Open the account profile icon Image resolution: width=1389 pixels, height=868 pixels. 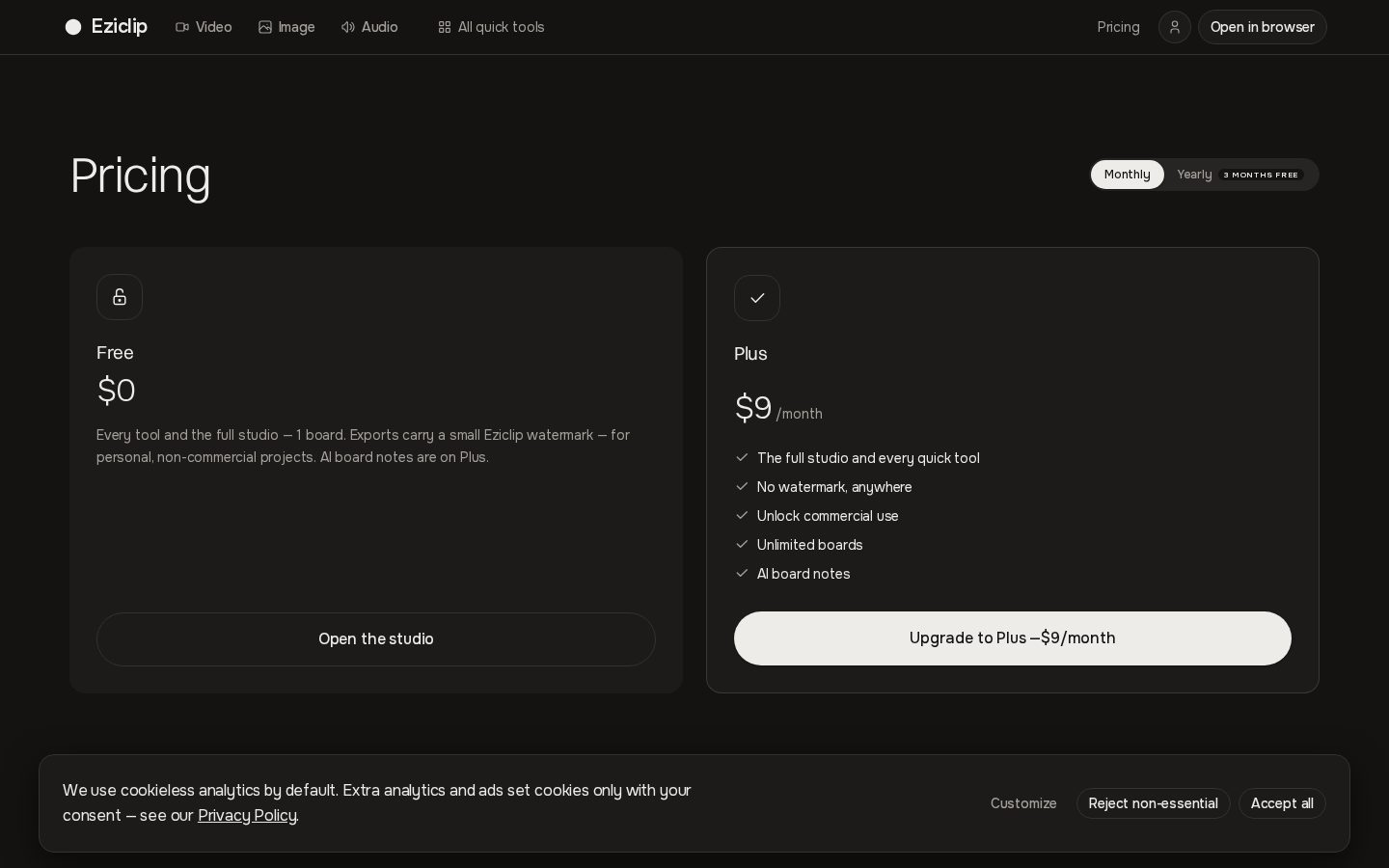(1174, 27)
